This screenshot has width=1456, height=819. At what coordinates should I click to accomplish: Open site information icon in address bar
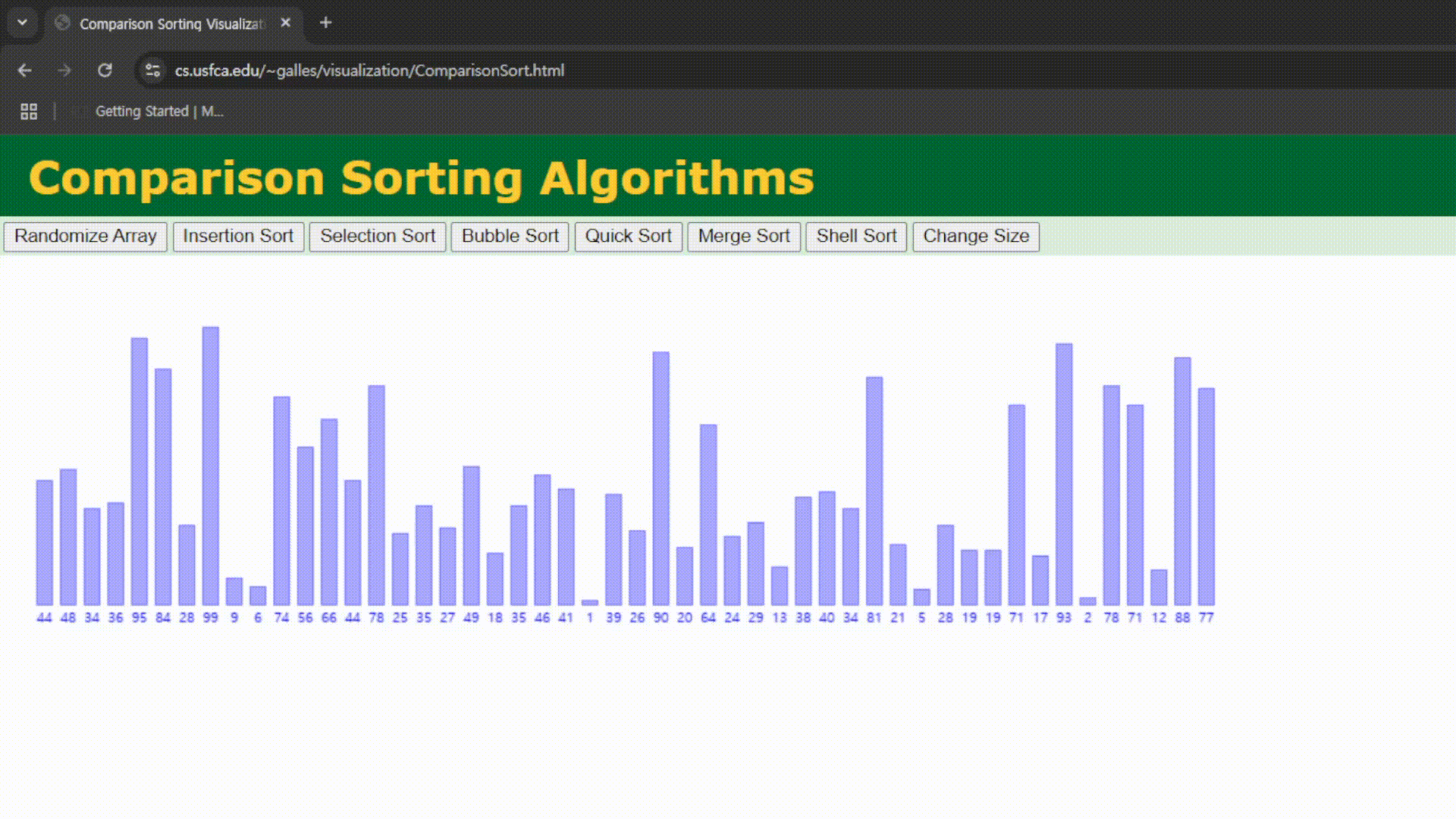click(x=152, y=71)
